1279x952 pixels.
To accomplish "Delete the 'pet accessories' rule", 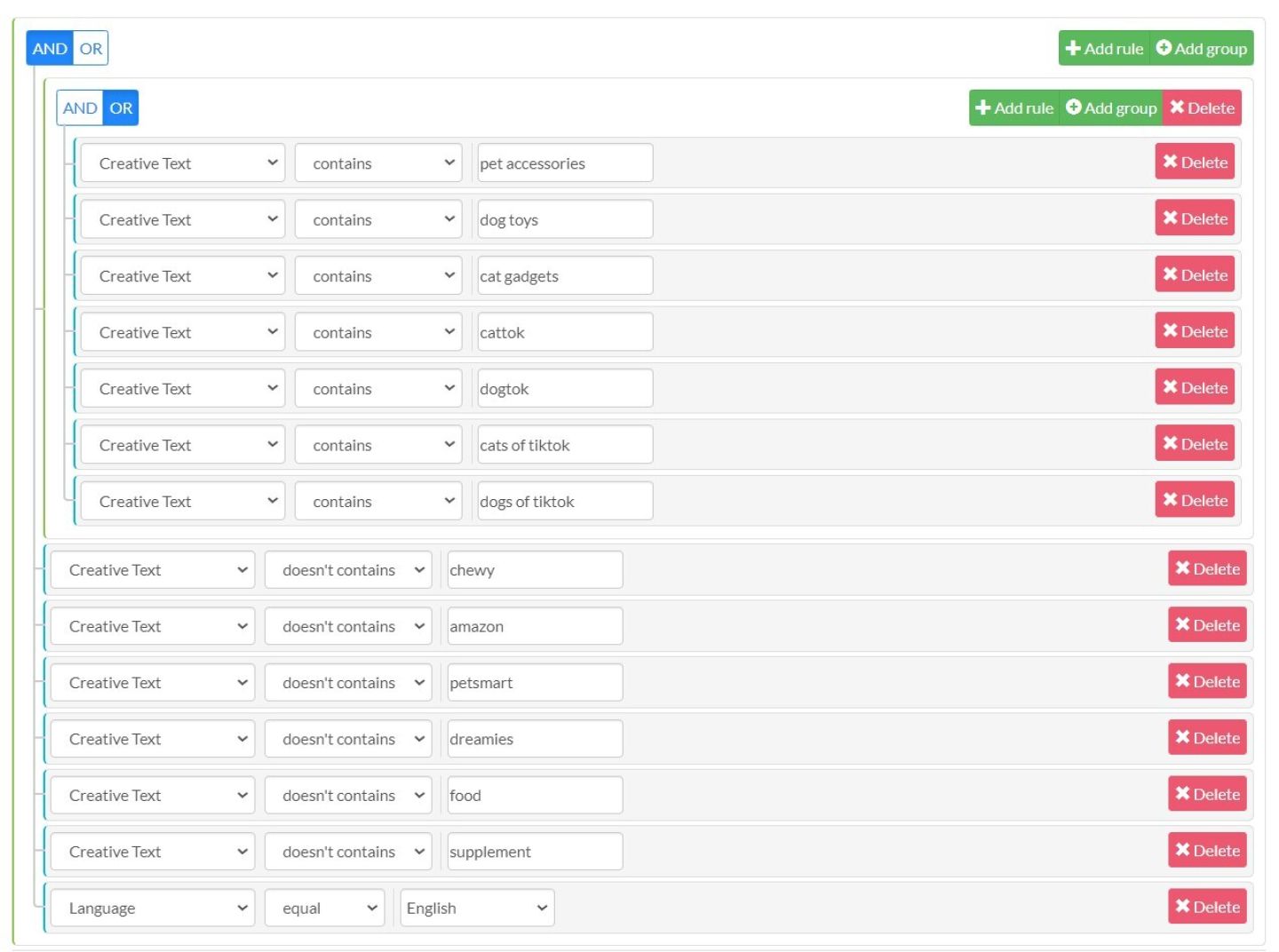I will 1195,163.
